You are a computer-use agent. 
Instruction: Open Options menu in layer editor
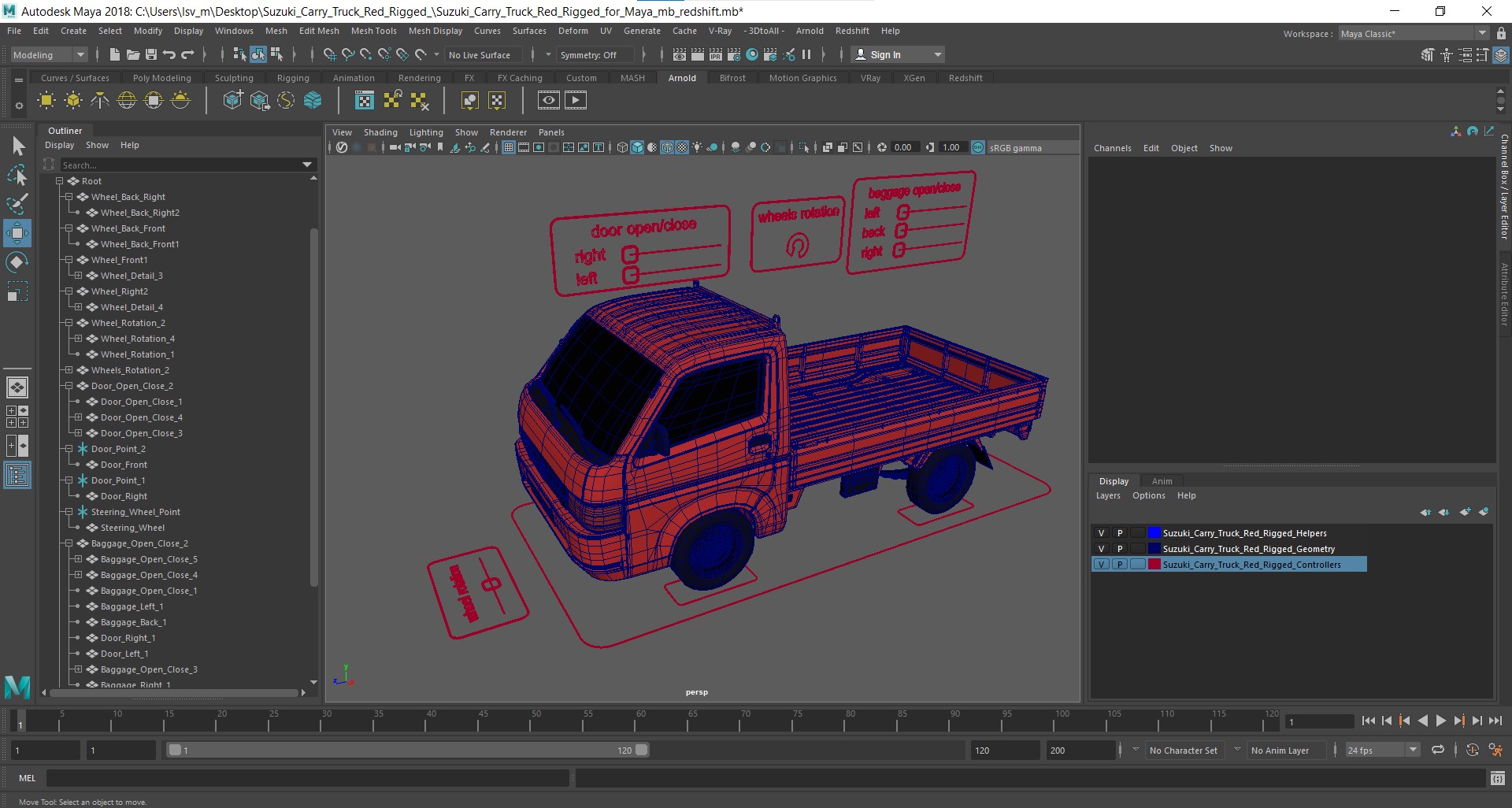click(x=1148, y=495)
